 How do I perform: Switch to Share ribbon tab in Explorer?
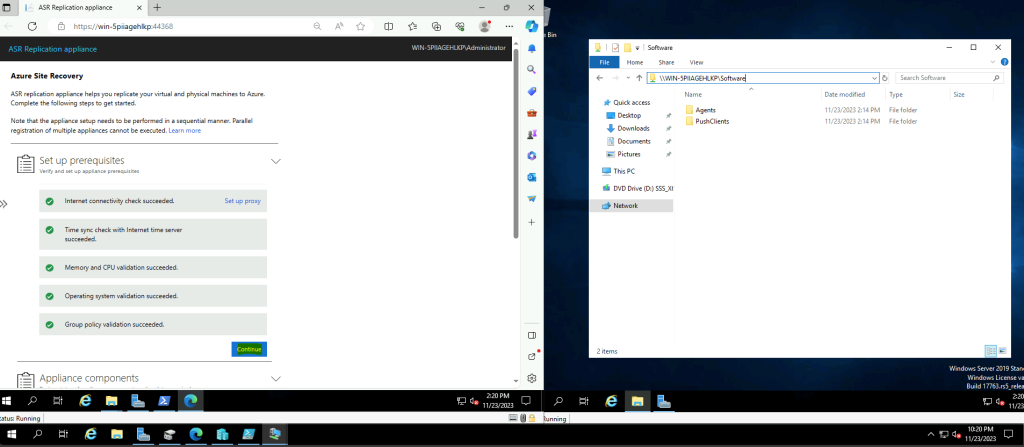[666, 62]
